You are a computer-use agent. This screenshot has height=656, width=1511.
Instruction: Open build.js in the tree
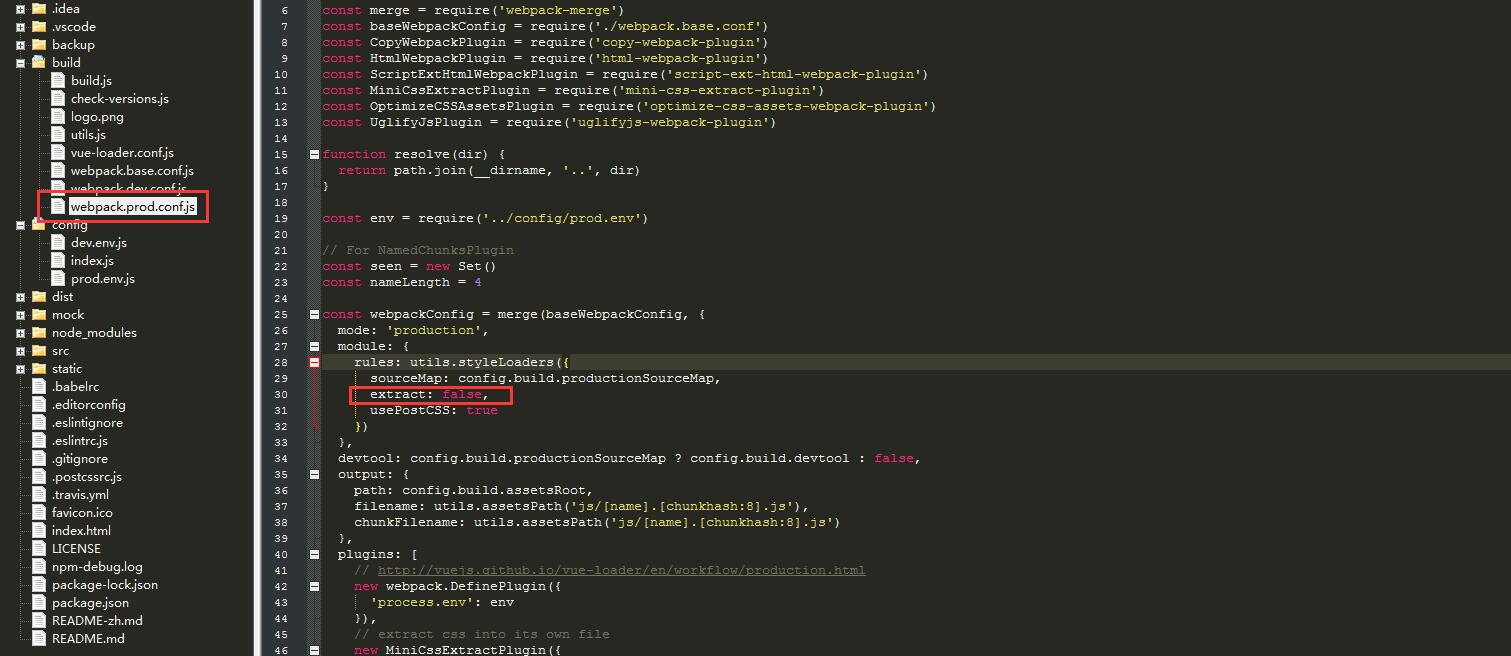click(91, 80)
